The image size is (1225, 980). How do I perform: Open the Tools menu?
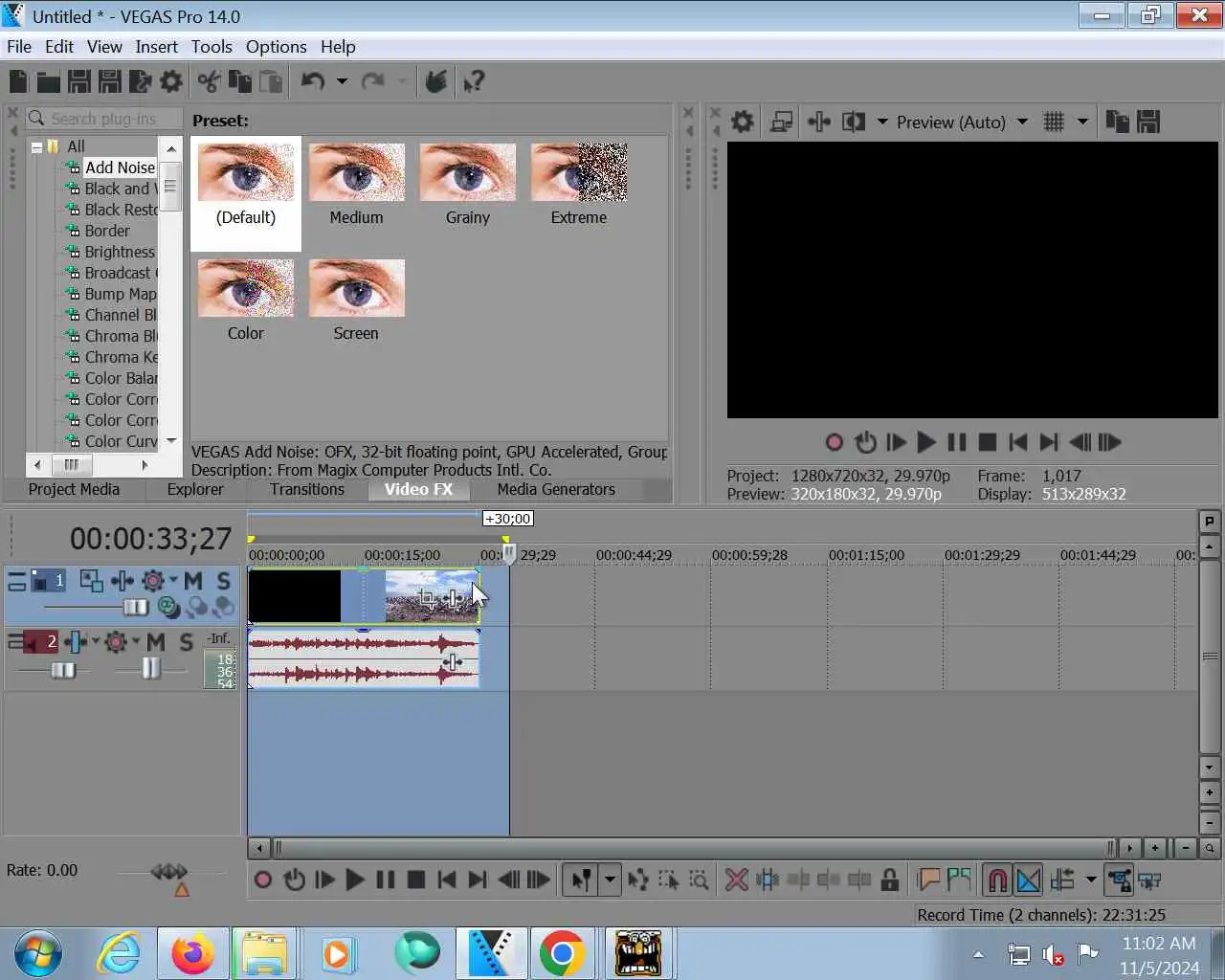click(x=212, y=46)
